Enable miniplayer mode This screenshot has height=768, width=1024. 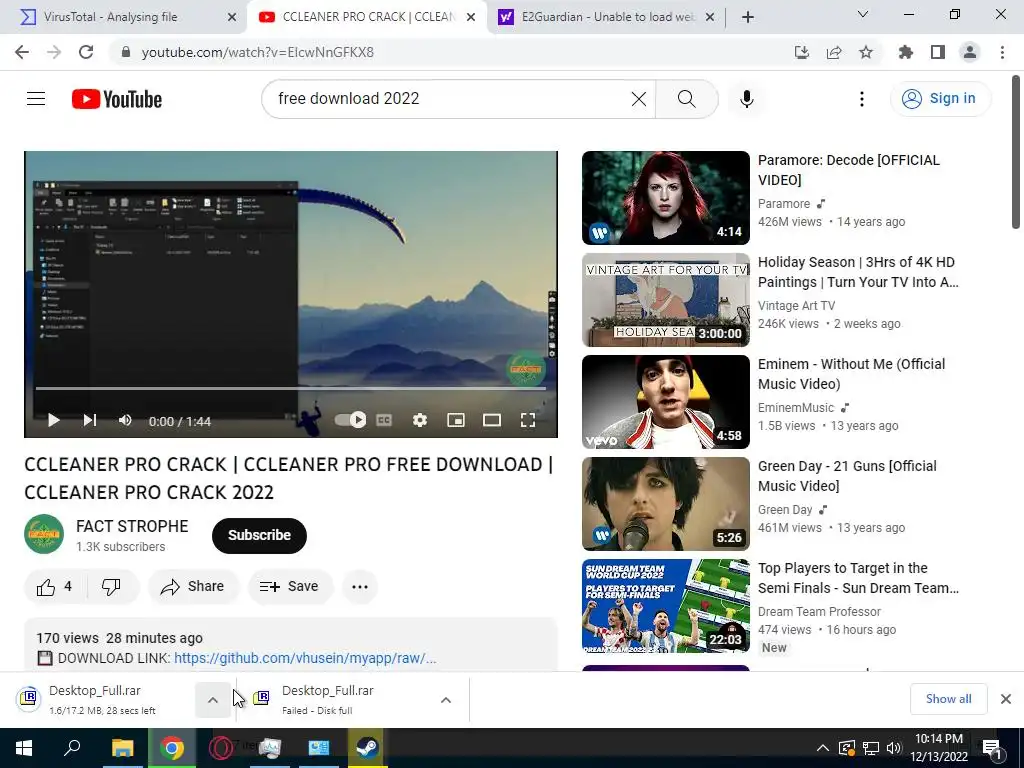456,420
